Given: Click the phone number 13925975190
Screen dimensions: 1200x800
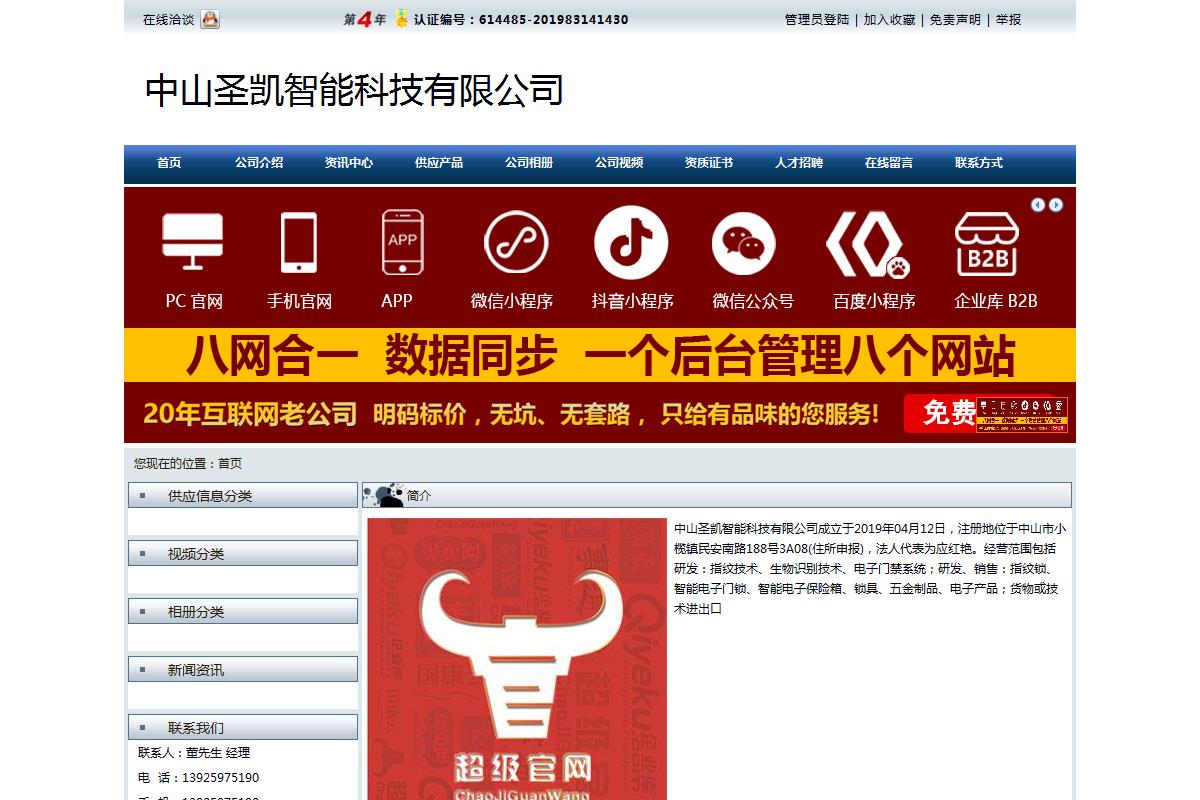Looking at the screenshot, I should (220, 778).
